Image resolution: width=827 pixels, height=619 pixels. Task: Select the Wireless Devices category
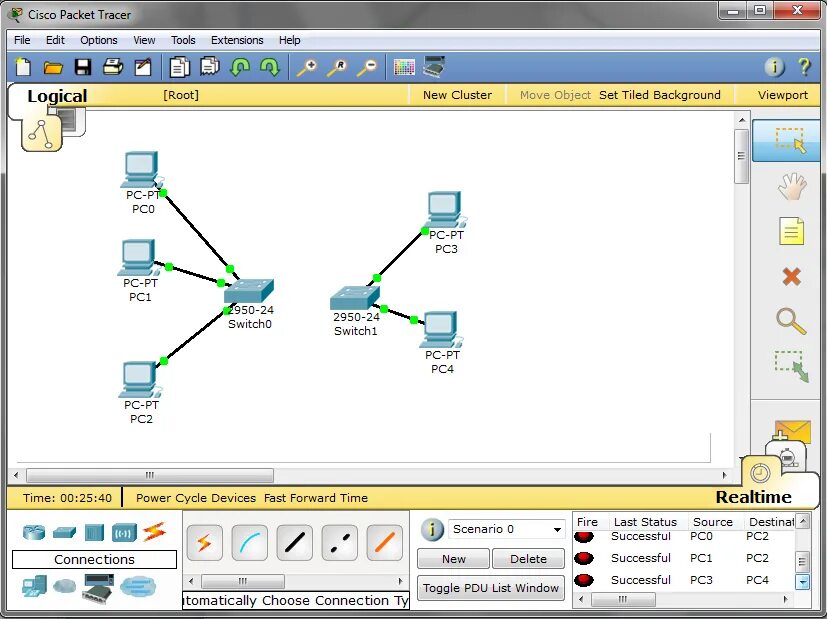pos(124,533)
